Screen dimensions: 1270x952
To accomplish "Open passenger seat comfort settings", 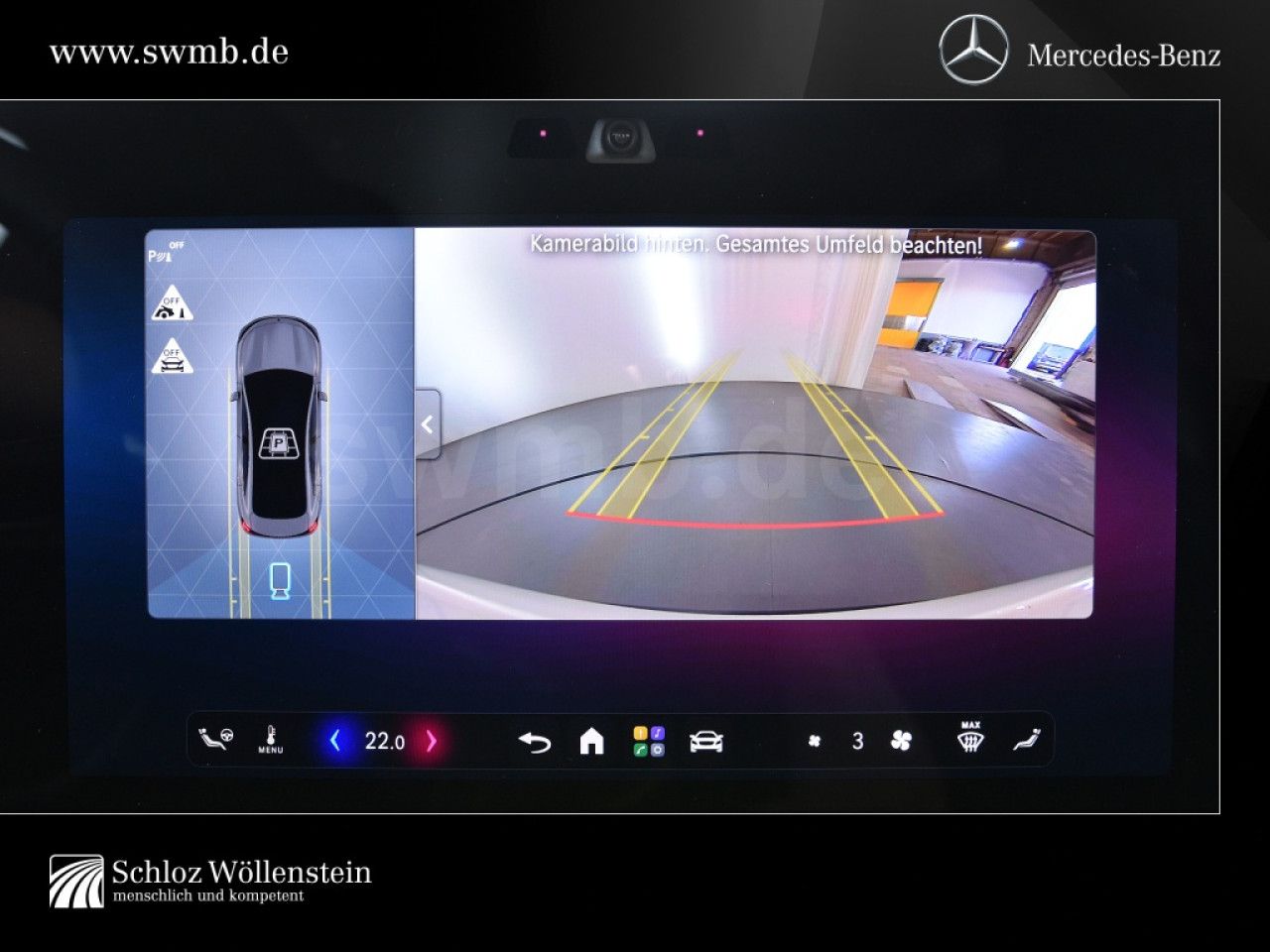I will (x=1027, y=740).
